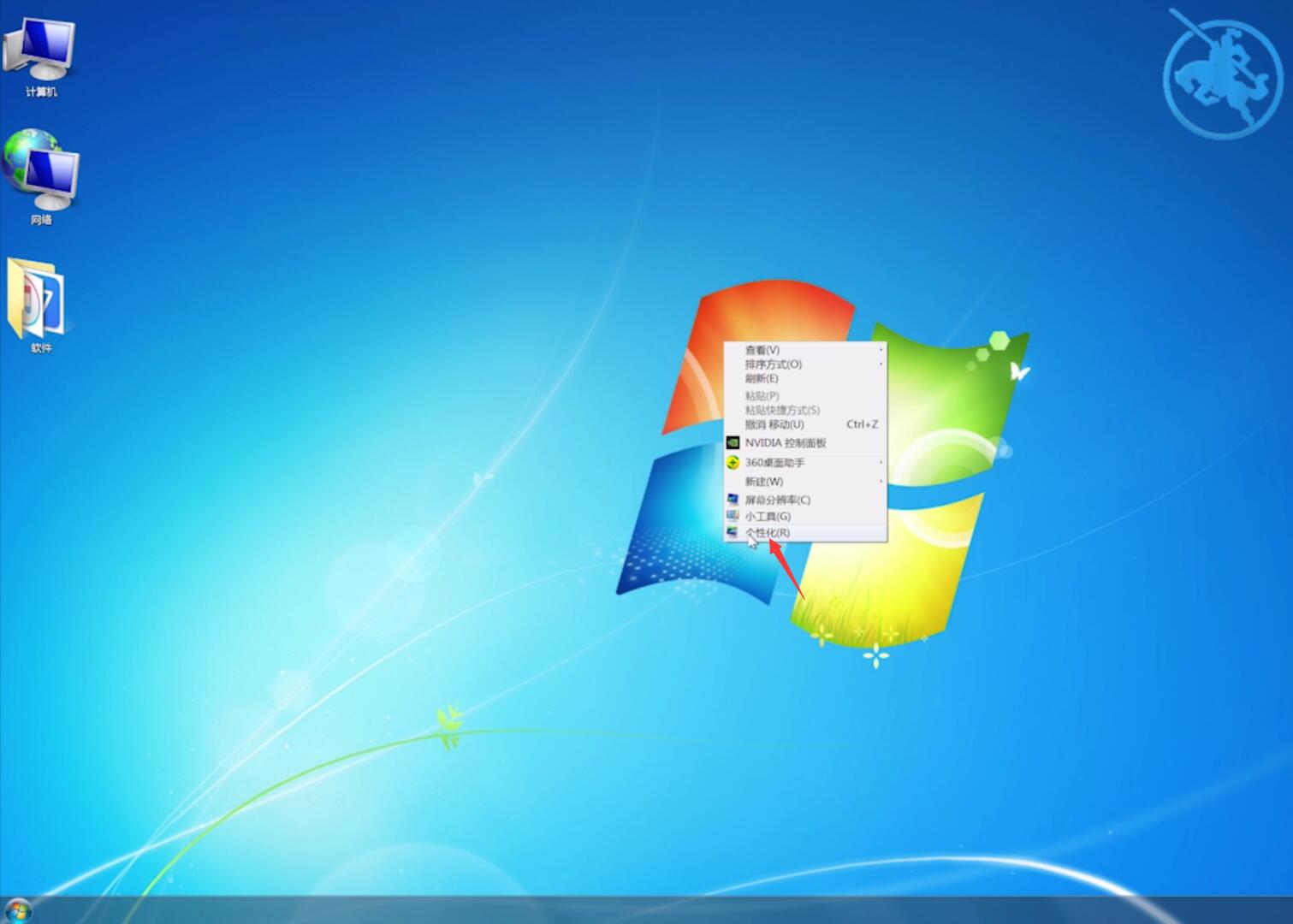Expand 排序方式(O) submenu

[x=805, y=364]
